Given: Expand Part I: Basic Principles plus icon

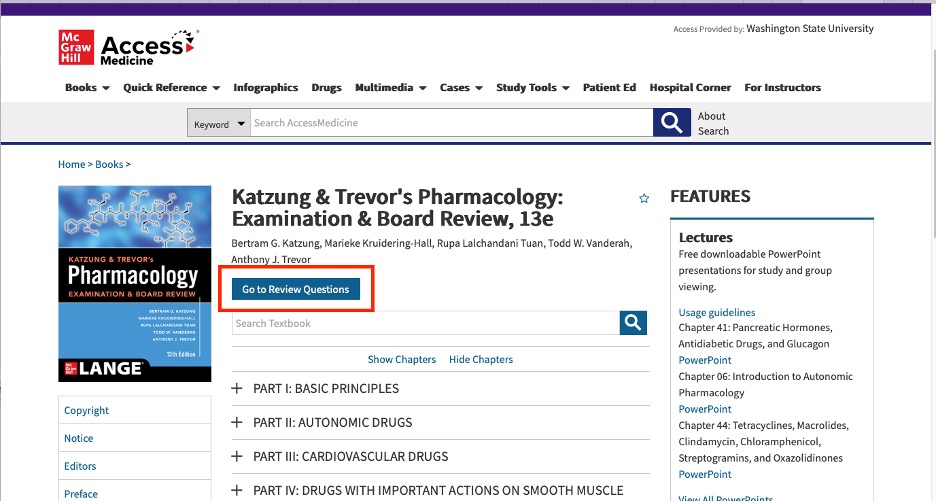Looking at the screenshot, I should click(x=237, y=389).
